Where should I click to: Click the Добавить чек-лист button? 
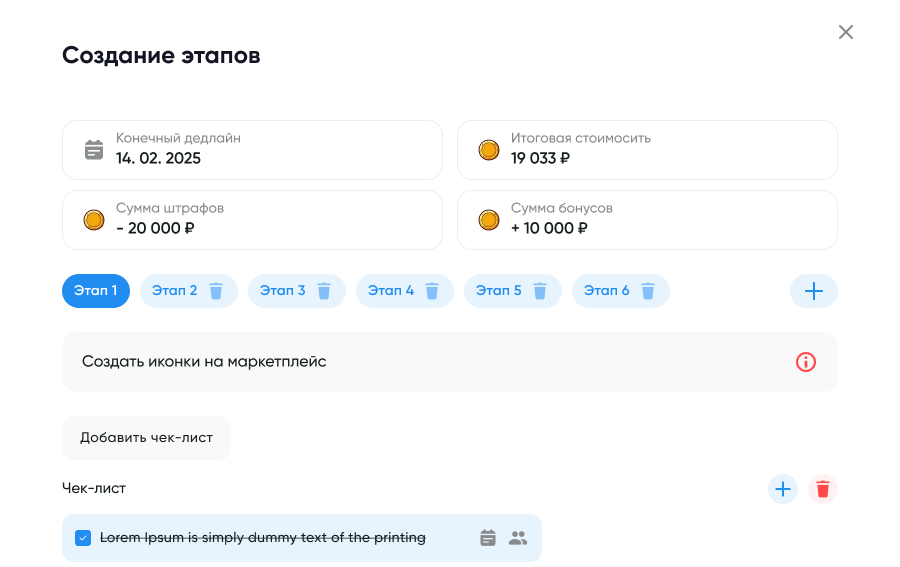click(x=146, y=438)
